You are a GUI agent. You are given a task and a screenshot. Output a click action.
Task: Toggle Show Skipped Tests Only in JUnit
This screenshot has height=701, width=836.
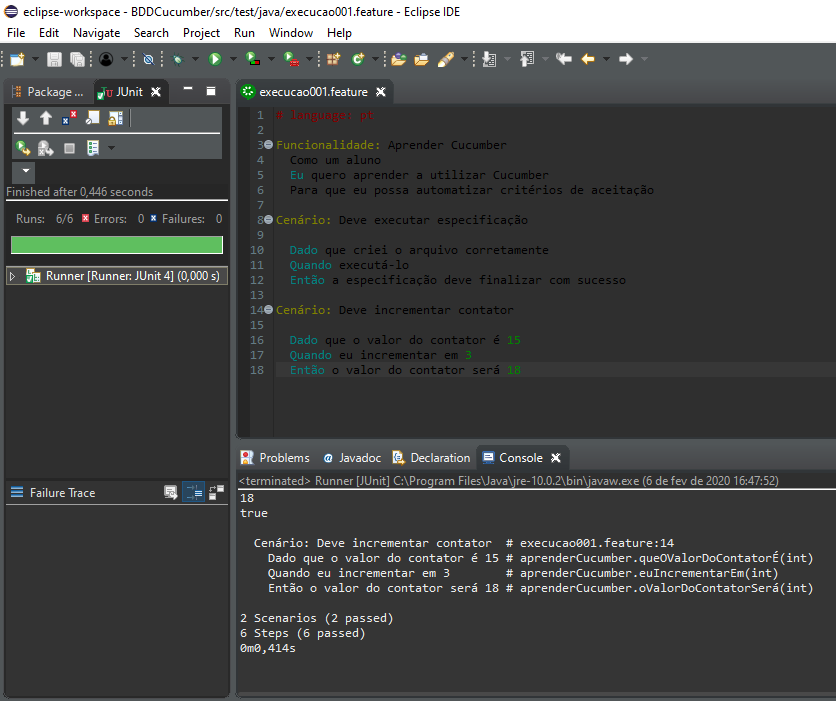click(x=92, y=118)
